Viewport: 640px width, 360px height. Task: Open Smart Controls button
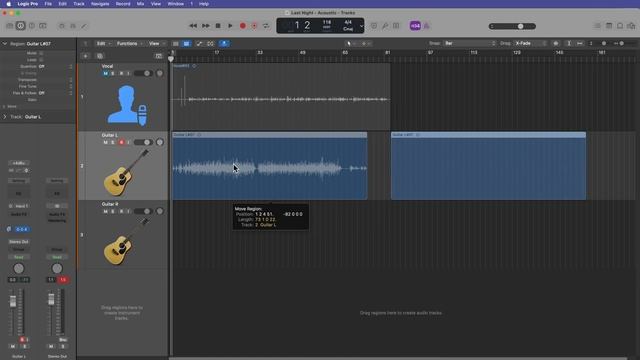(62, 26)
